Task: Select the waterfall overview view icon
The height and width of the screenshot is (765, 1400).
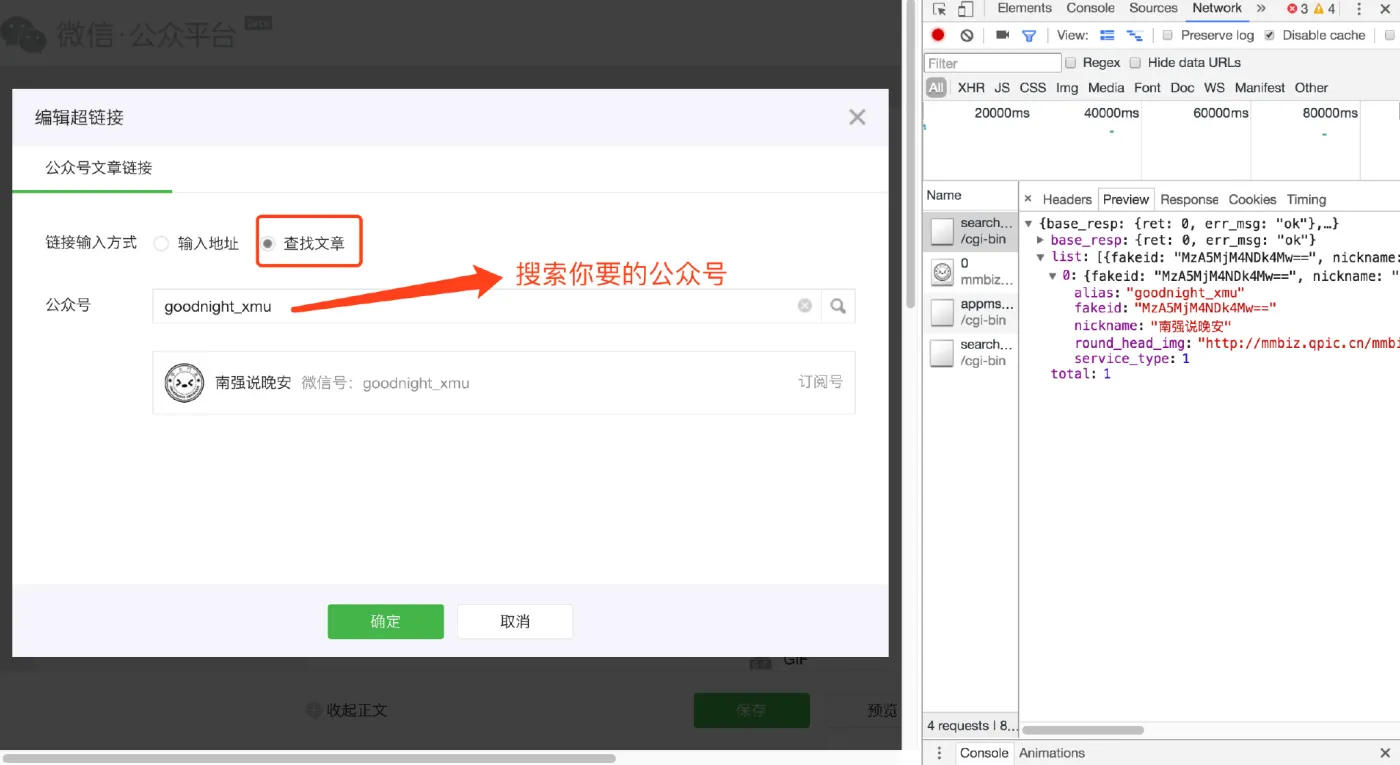Action: pos(1134,35)
